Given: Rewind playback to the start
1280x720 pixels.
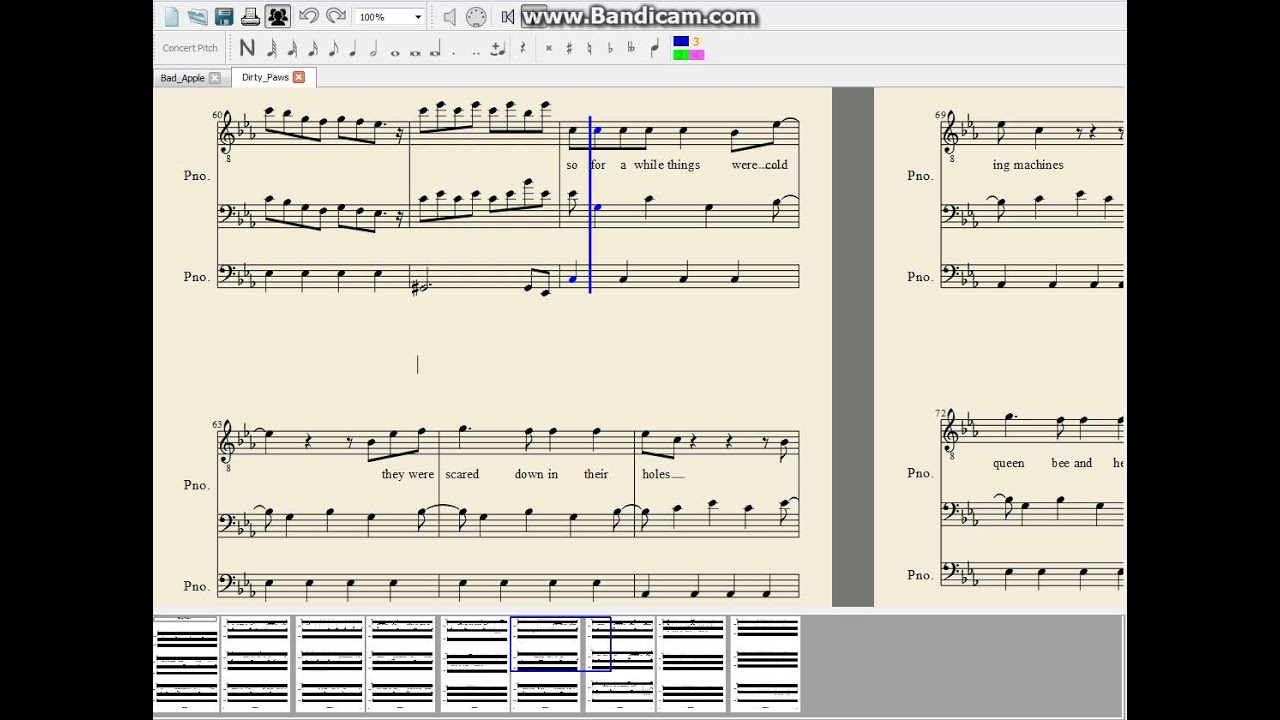Looking at the screenshot, I should tap(507, 17).
